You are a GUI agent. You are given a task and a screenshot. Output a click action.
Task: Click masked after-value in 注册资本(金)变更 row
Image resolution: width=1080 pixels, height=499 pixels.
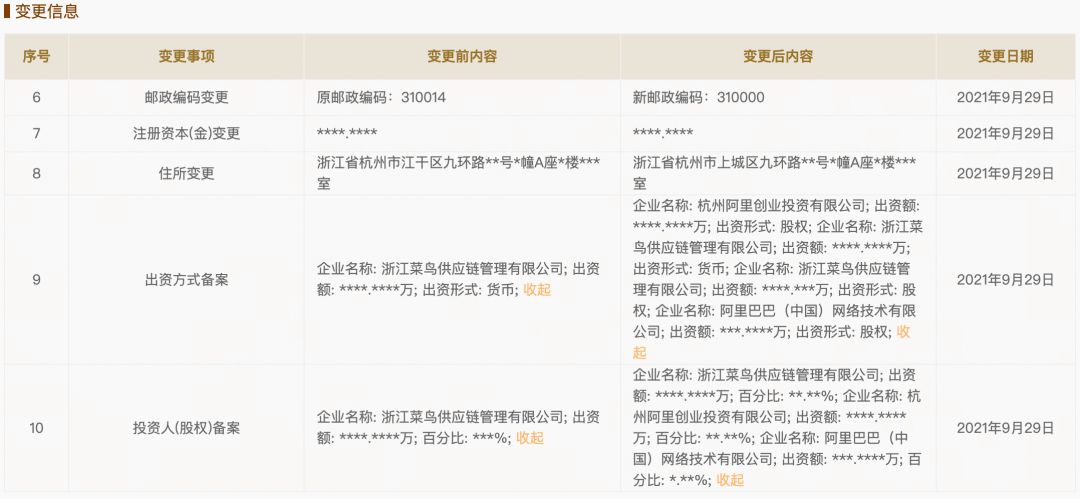pyautogui.click(x=663, y=134)
